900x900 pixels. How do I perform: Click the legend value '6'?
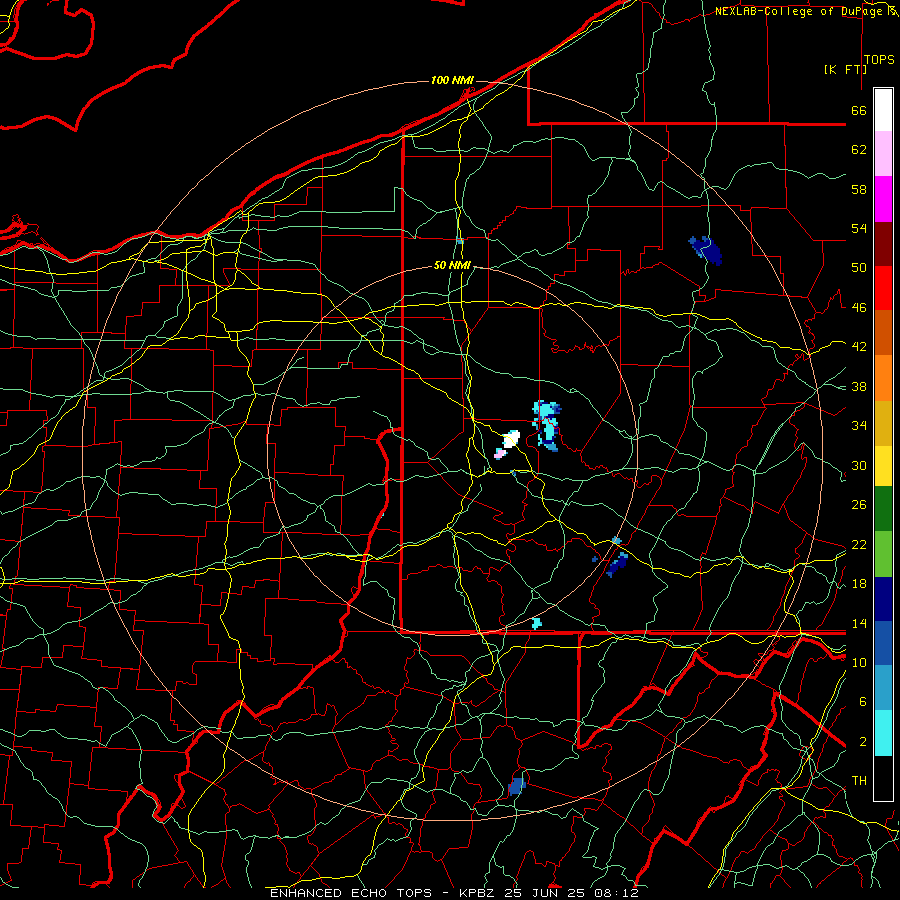click(x=862, y=702)
